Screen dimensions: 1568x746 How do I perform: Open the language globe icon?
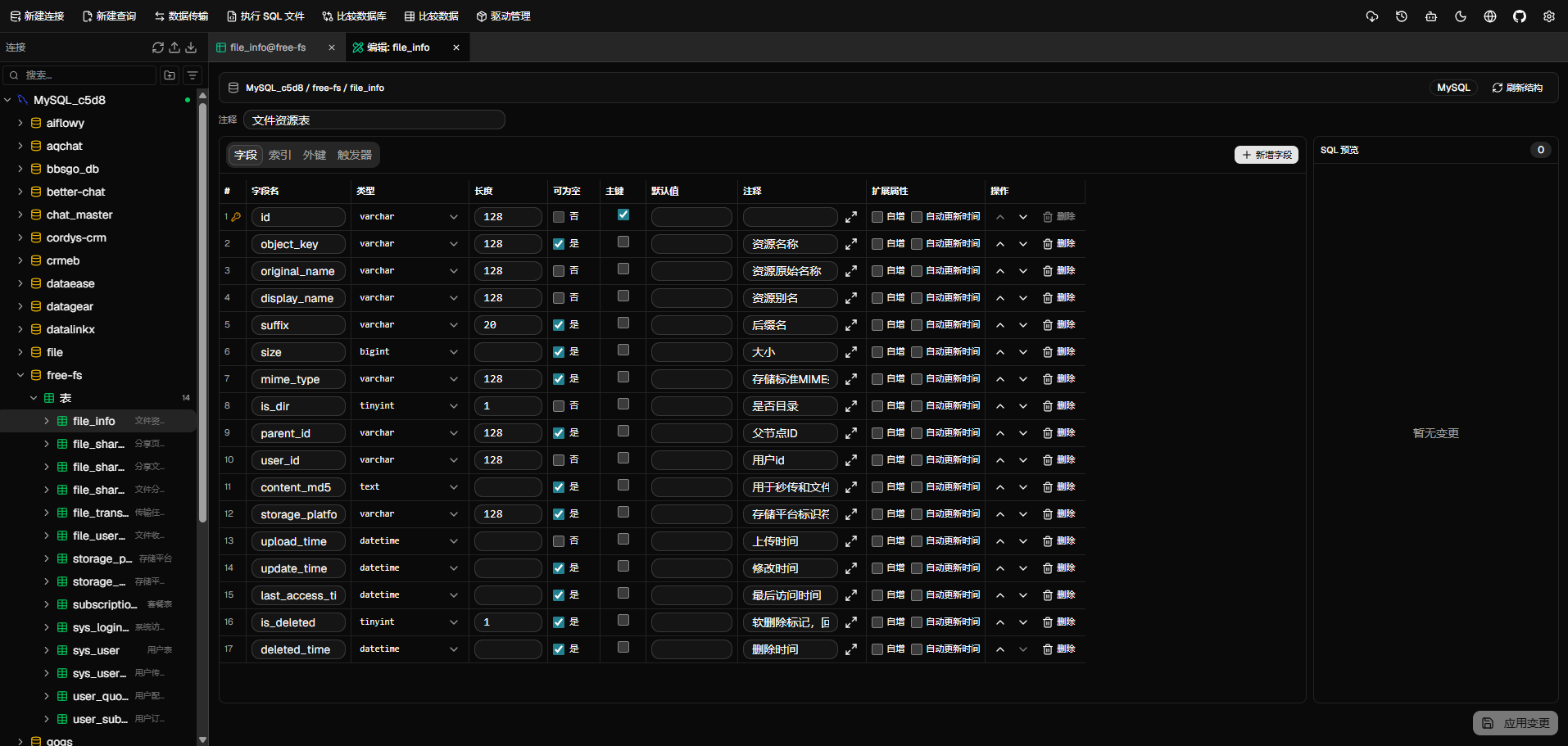point(1490,16)
